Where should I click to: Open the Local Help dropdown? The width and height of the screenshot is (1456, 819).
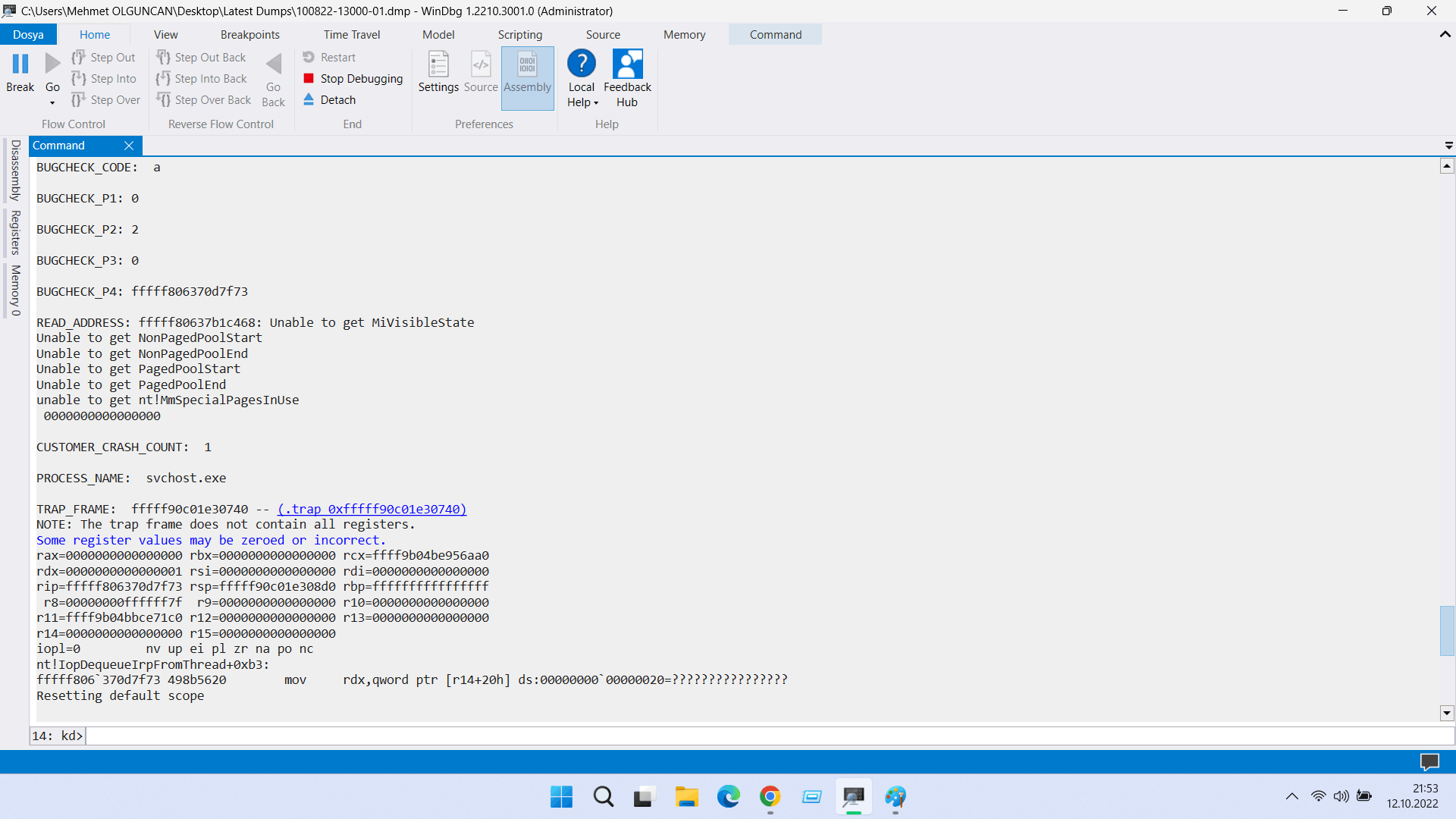(x=596, y=103)
